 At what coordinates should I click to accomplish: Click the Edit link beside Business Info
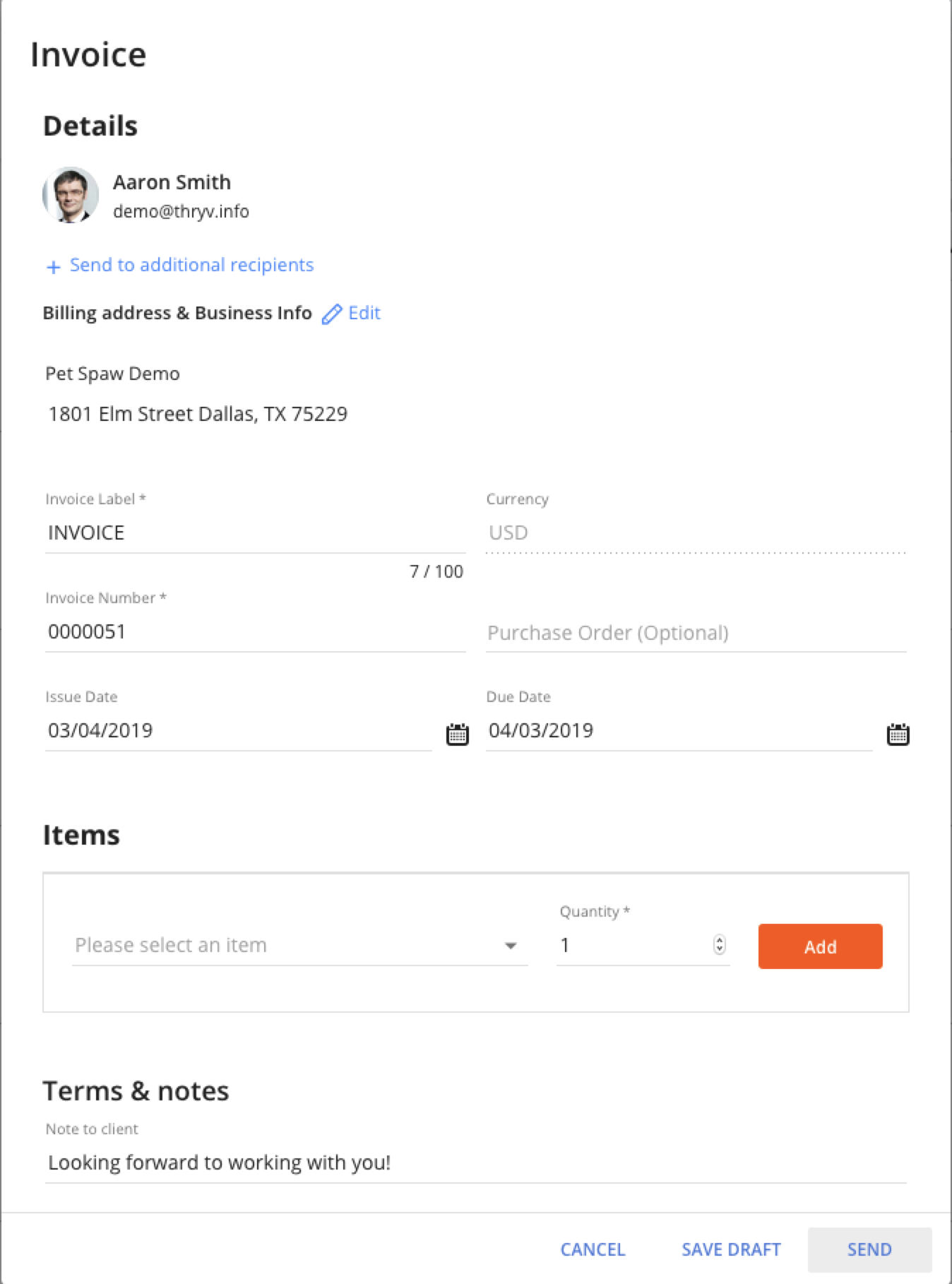[364, 313]
